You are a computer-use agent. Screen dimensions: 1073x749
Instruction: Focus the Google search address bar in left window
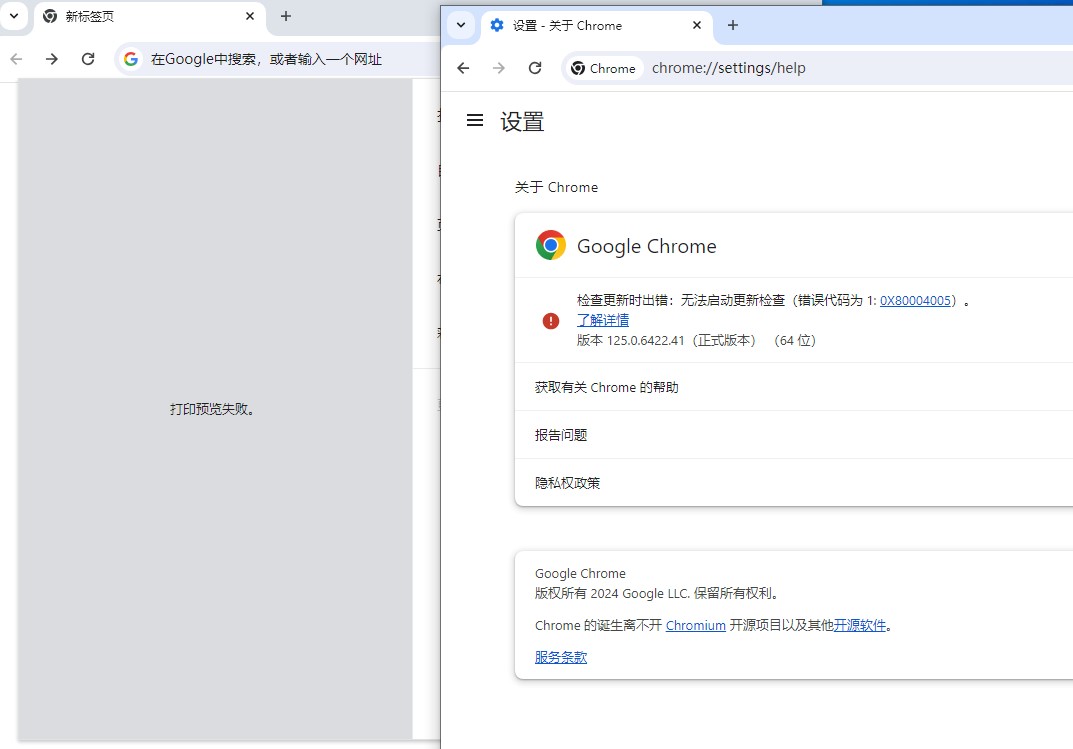(x=277, y=59)
